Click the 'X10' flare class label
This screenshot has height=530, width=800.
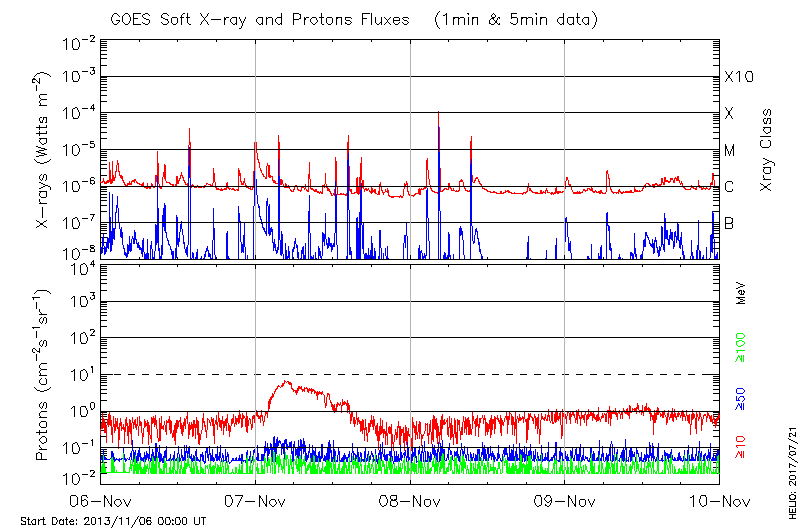pyautogui.click(x=737, y=77)
